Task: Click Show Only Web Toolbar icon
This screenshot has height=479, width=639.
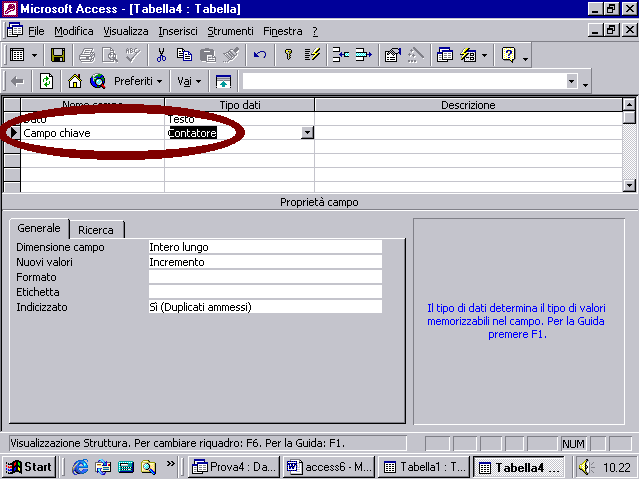Action: [223, 81]
